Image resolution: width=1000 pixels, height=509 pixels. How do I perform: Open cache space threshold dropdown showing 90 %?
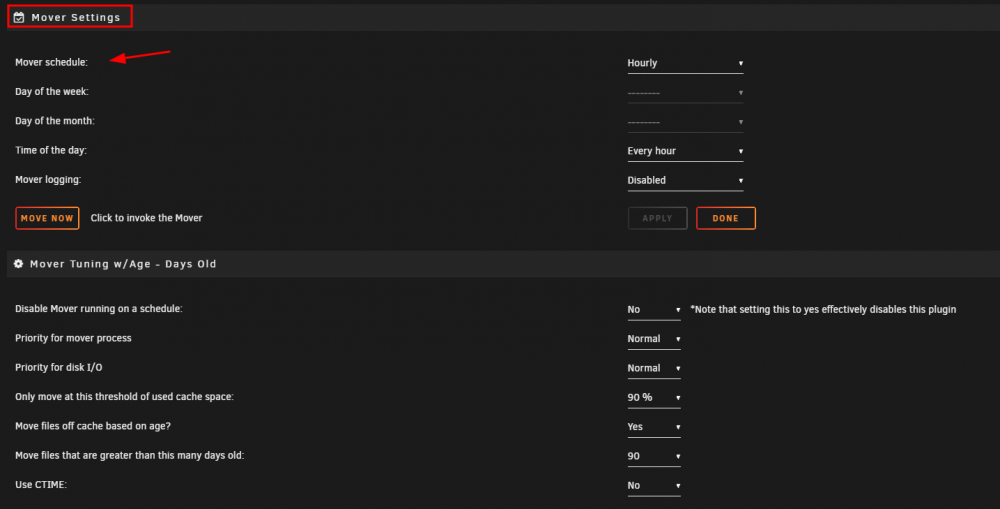point(654,397)
